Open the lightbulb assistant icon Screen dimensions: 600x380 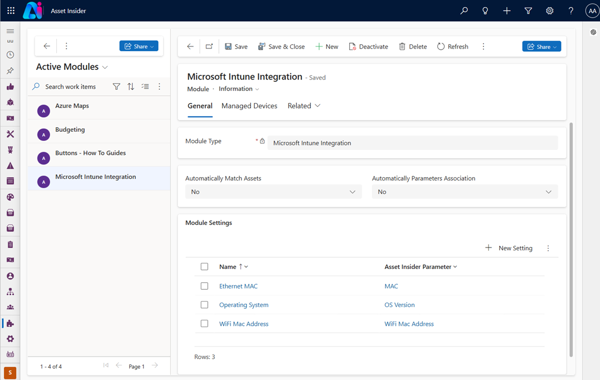[x=485, y=11]
